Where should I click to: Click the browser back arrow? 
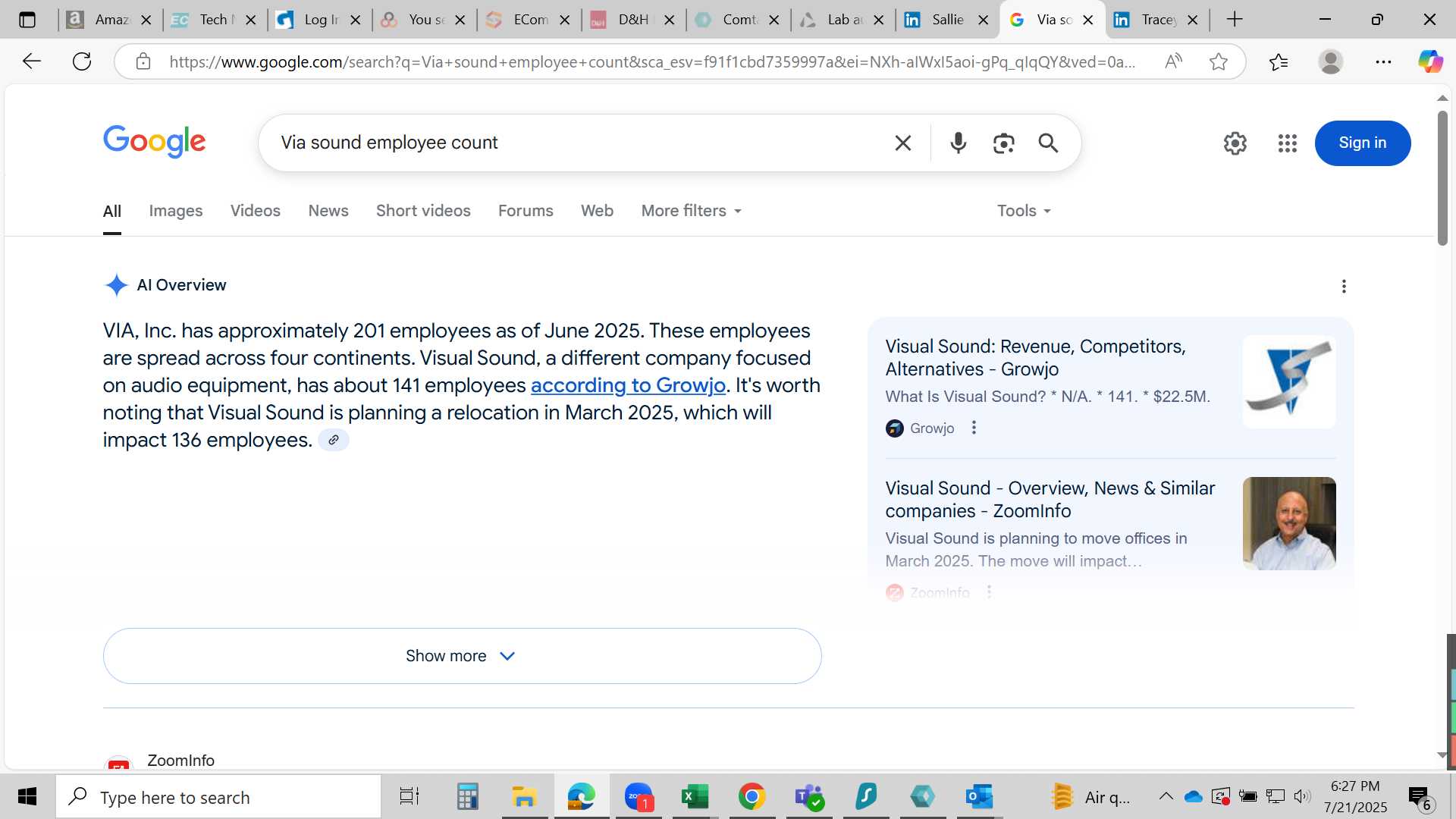click(31, 61)
